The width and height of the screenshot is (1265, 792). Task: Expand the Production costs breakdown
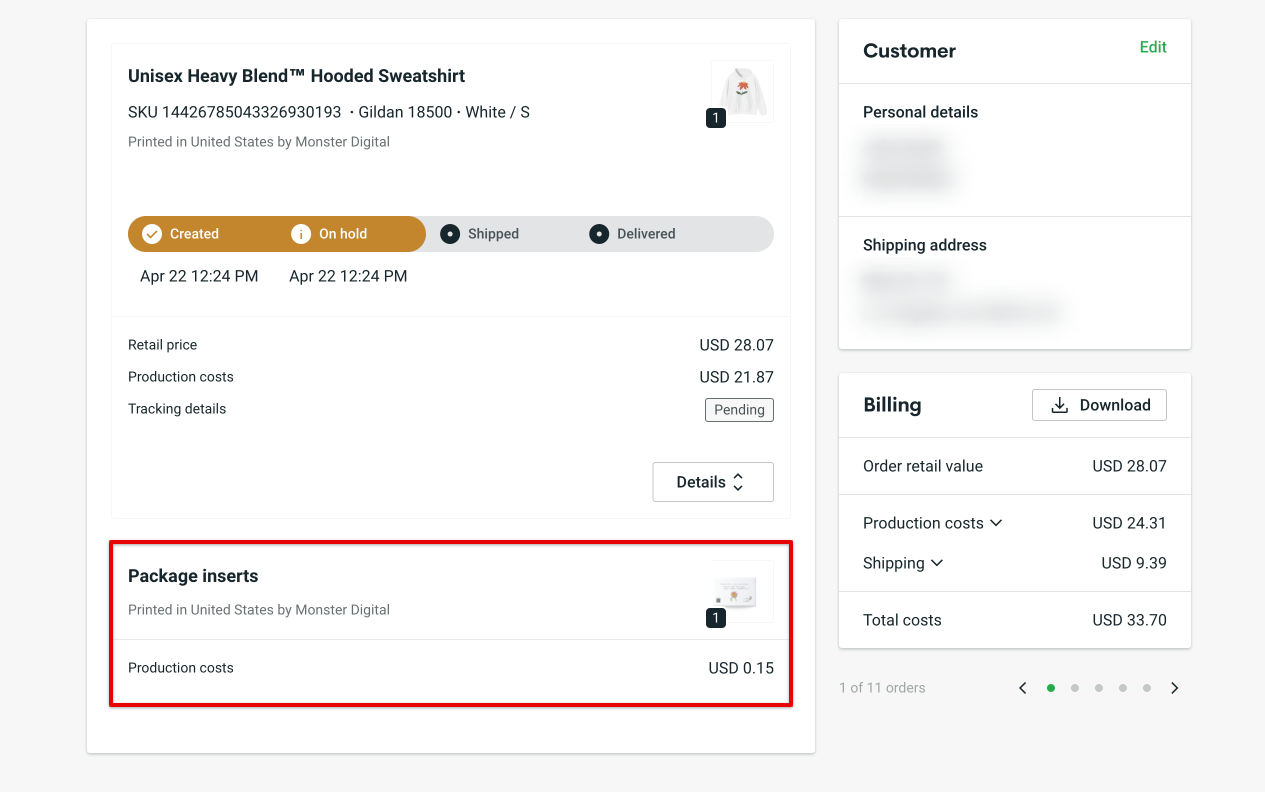[997, 522]
